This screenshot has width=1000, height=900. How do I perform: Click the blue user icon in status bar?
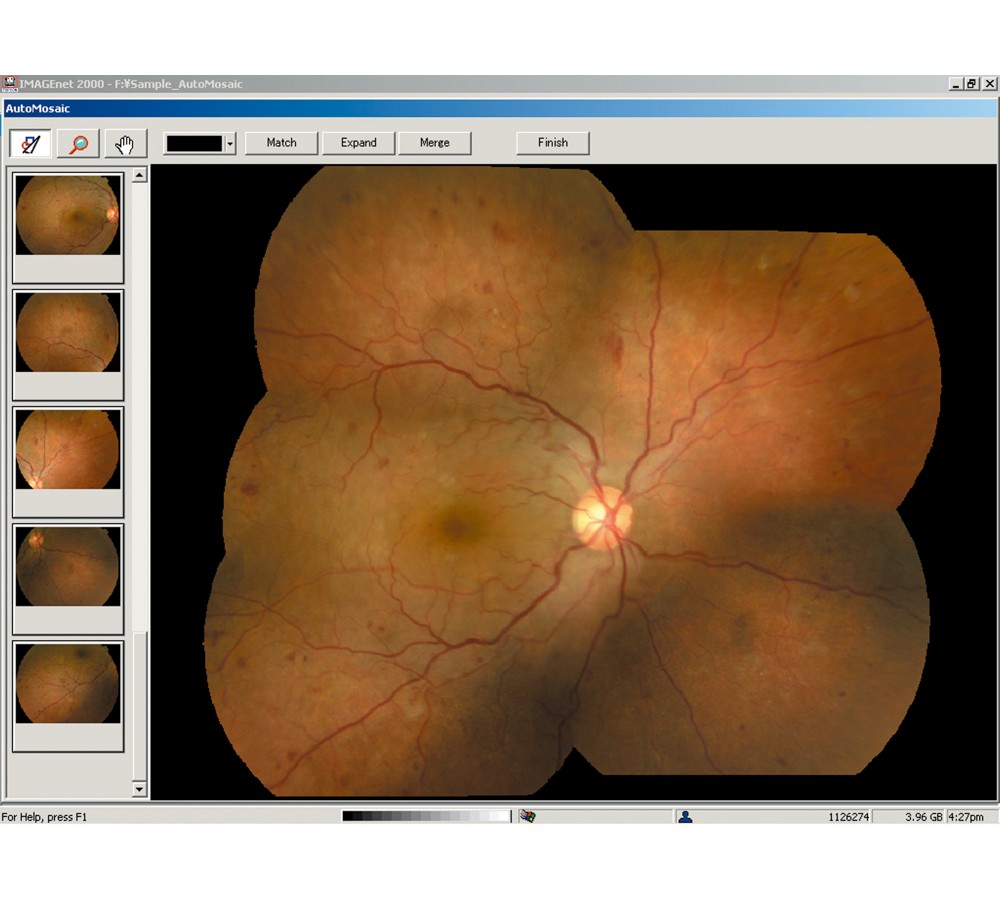(x=685, y=816)
